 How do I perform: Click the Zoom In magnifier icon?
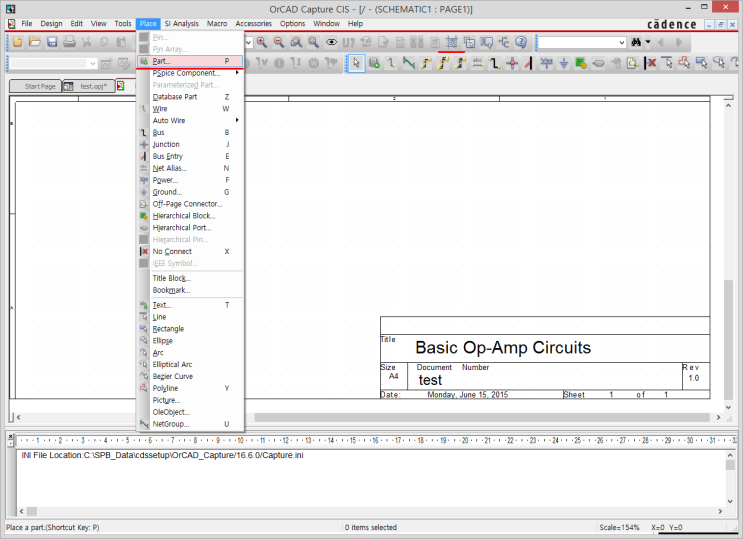pos(262,42)
